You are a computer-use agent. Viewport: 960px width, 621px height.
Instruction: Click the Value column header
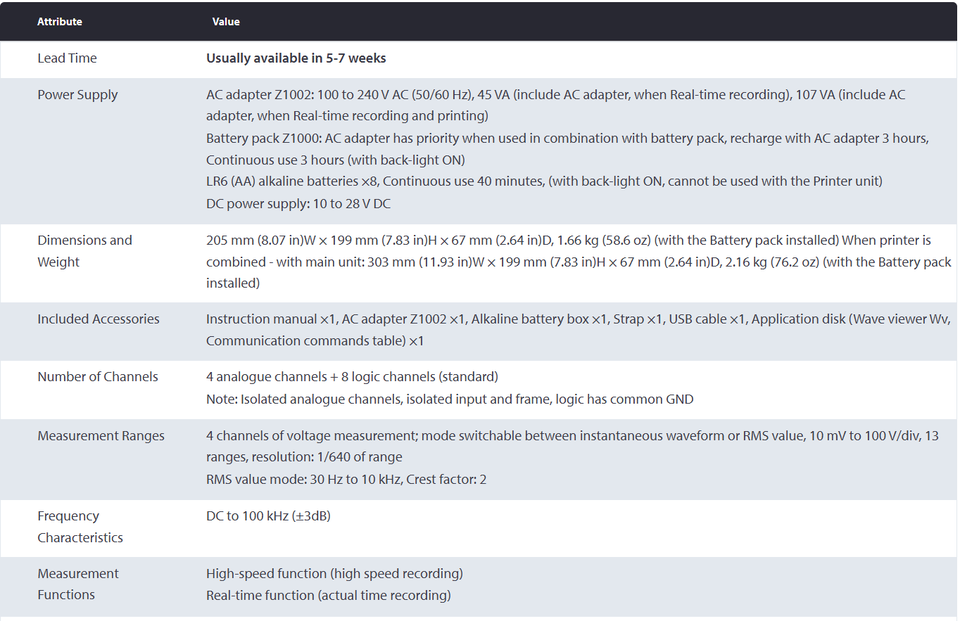pyautogui.click(x=226, y=21)
